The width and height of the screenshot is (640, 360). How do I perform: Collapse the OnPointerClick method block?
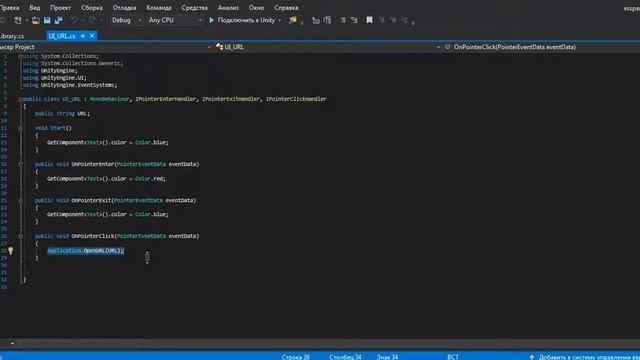(20, 236)
